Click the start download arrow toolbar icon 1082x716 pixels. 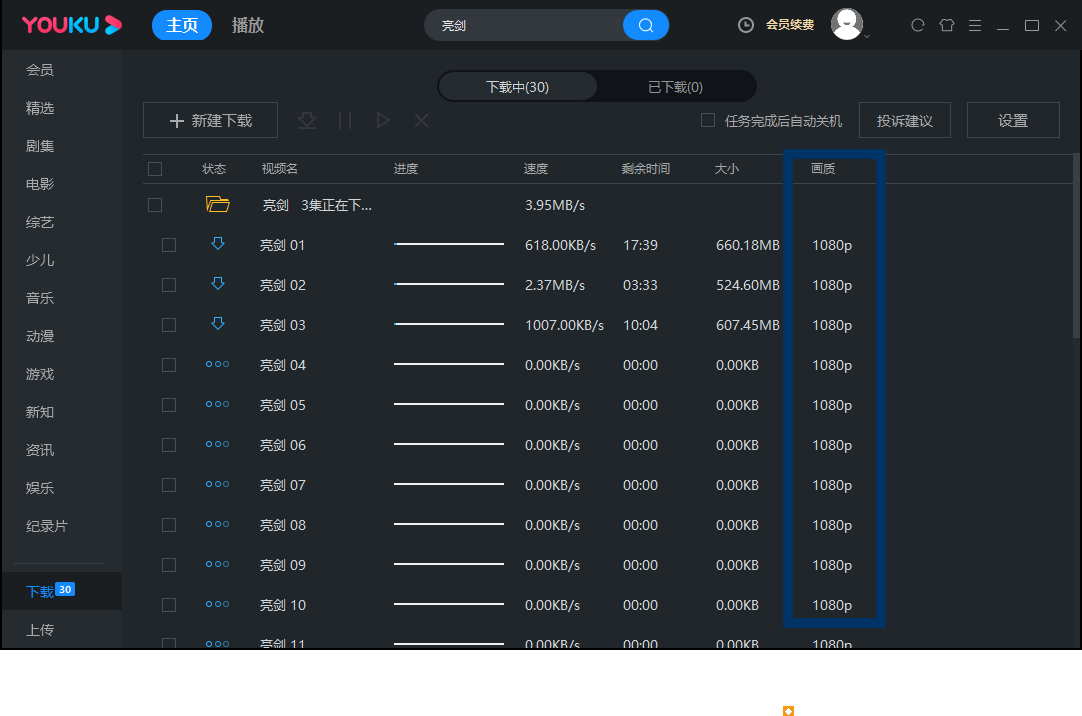click(x=307, y=121)
